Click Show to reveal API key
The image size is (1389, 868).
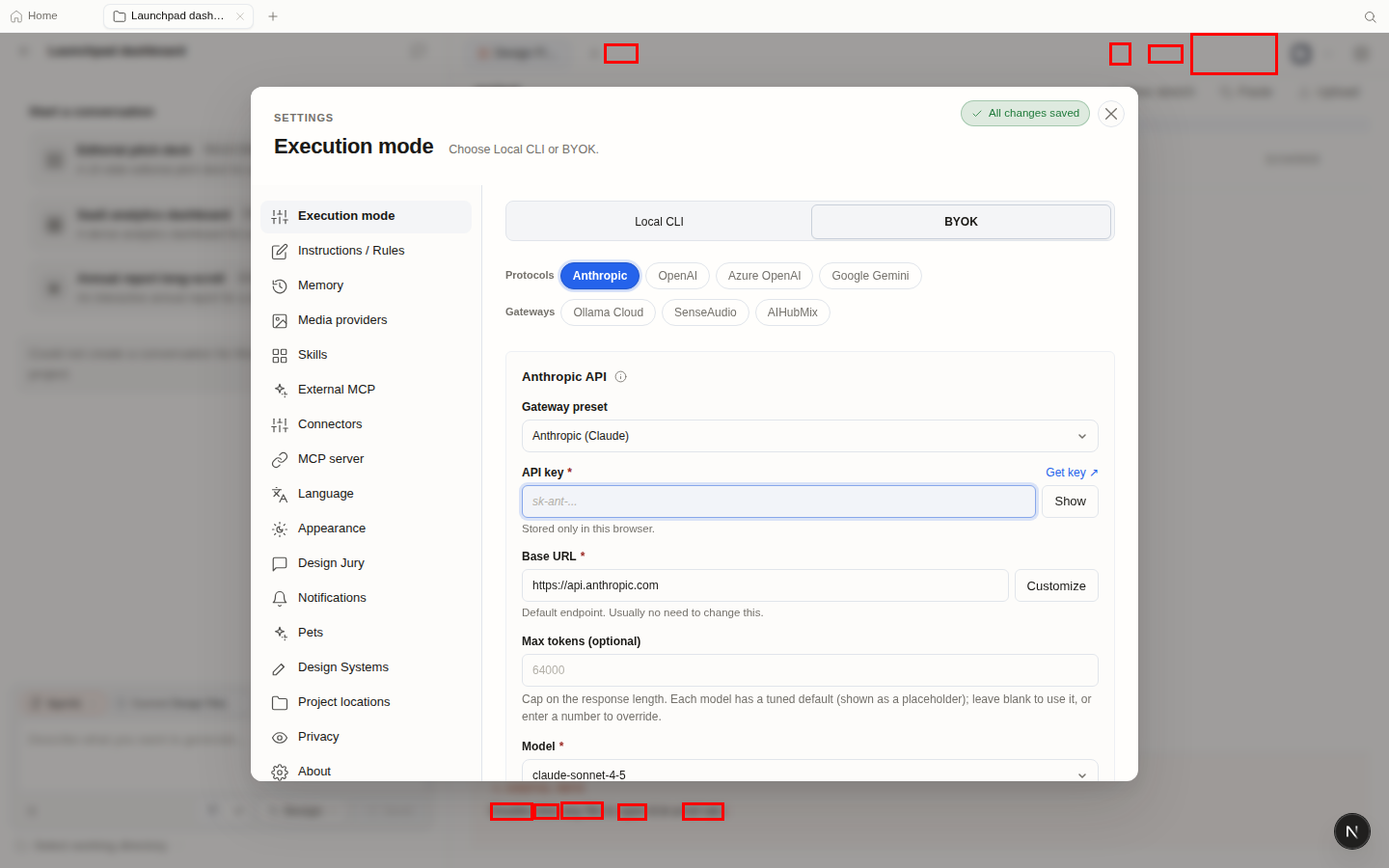pyautogui.click(x=1070, y=502)
